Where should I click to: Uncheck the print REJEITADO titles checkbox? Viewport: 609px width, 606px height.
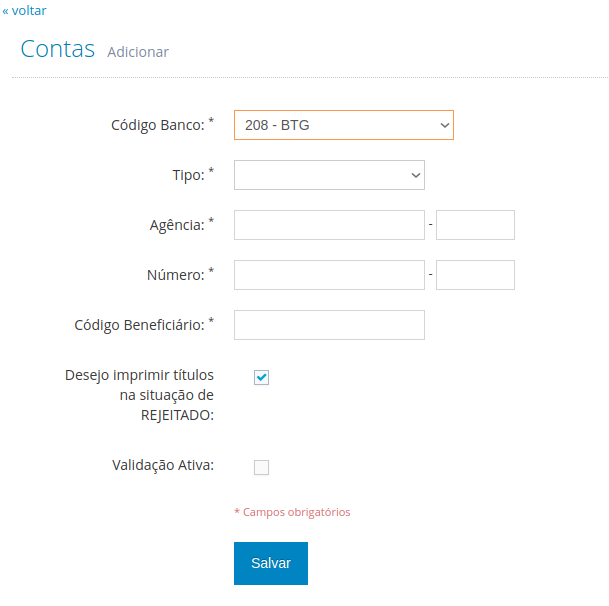(261, 377)
